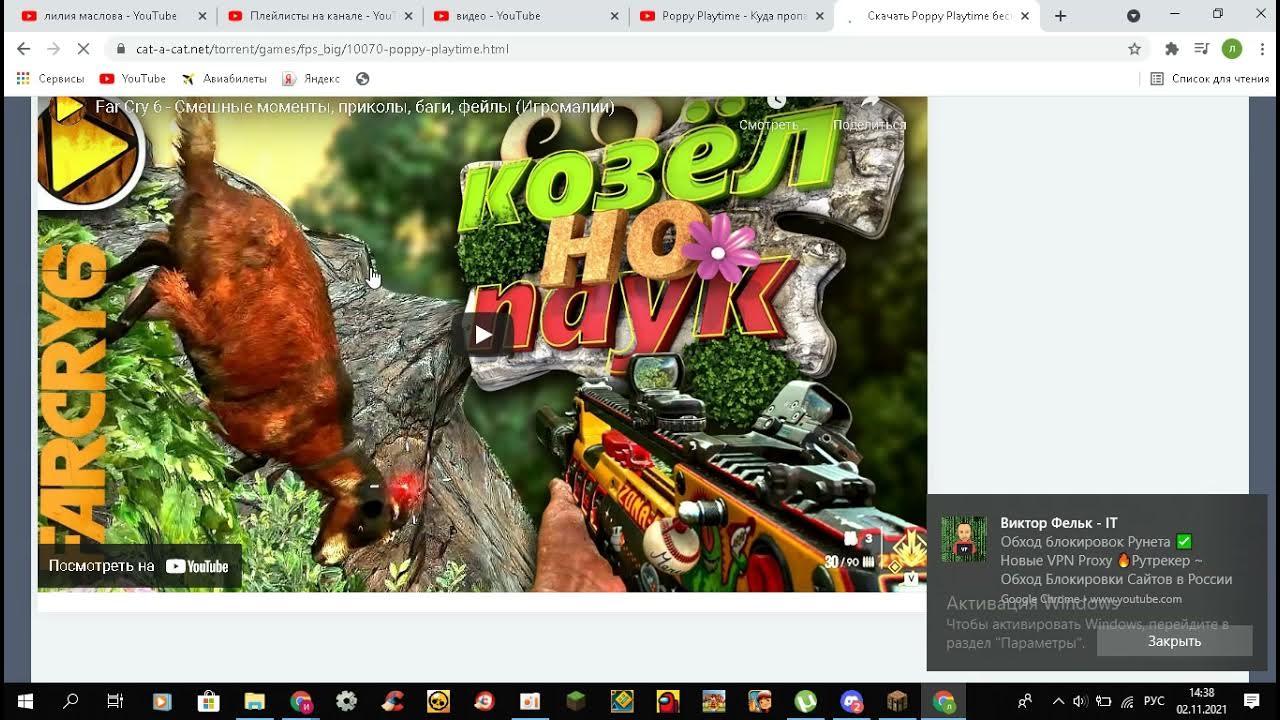1280x720 pixels.
Task: Click the notification sender avatar thumbnail
Action: click(964, 539)
